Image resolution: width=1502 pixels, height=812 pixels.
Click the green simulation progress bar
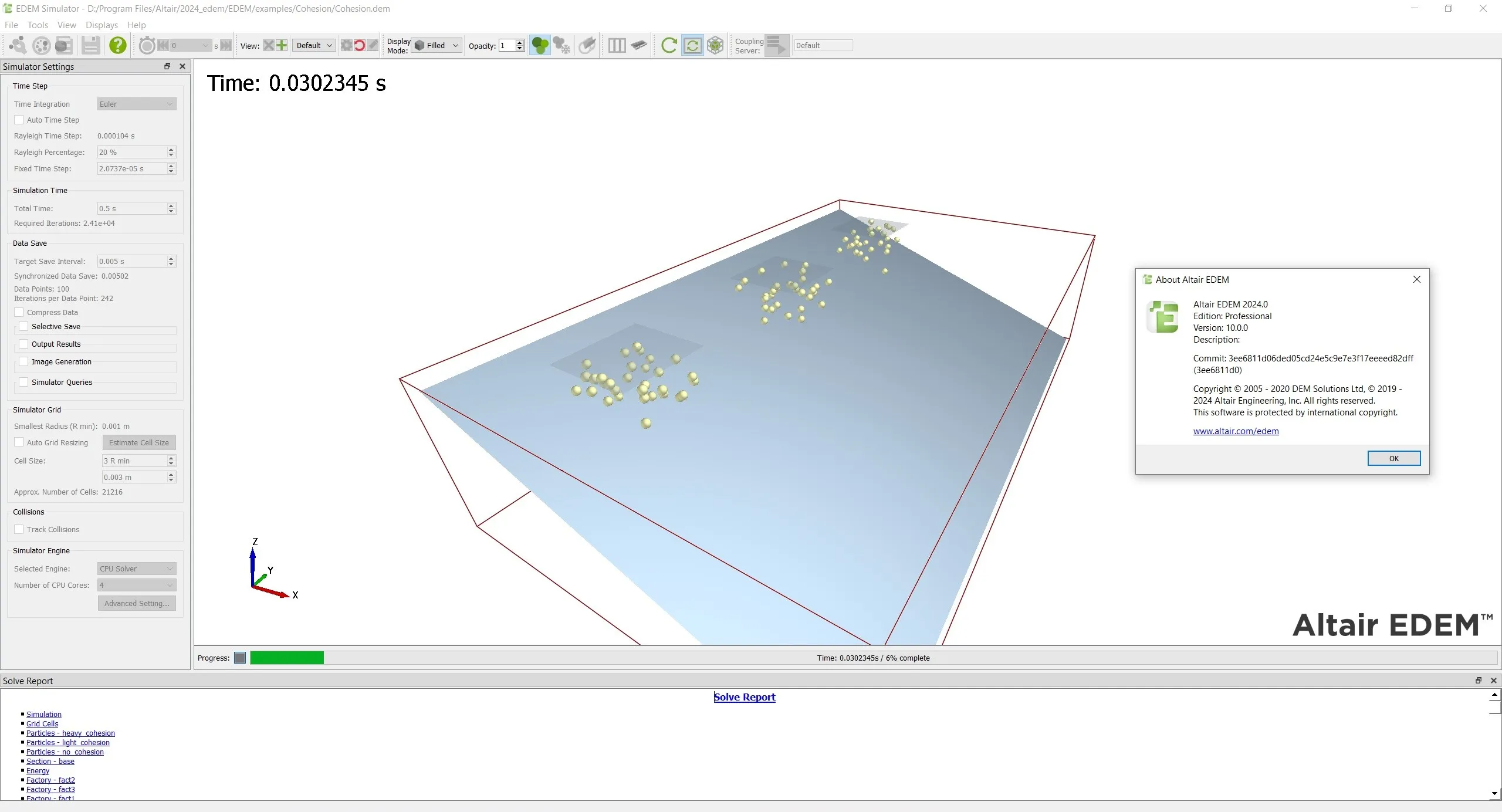pos(287,658)
